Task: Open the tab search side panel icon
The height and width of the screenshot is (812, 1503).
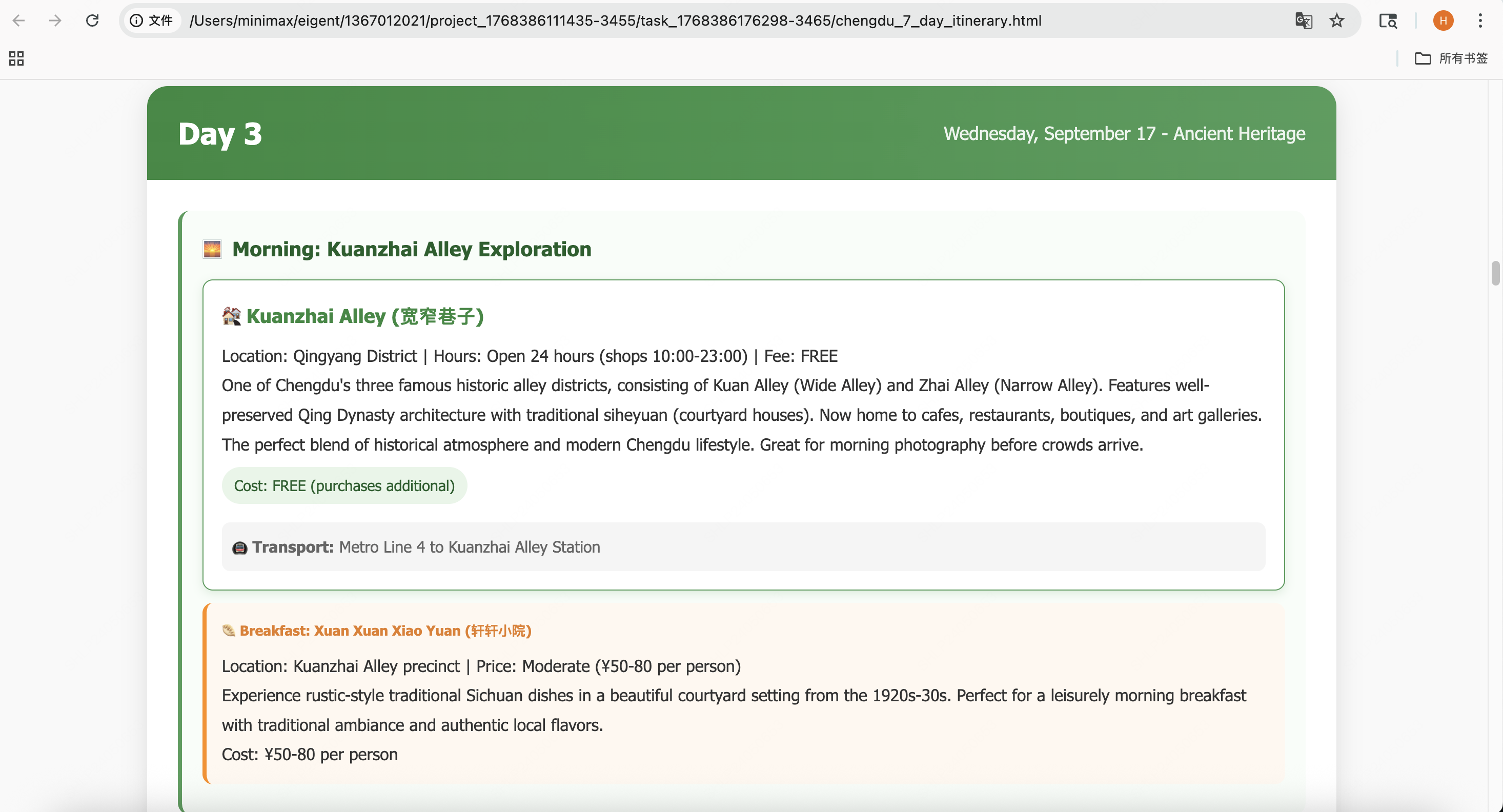Action: 1388,21
